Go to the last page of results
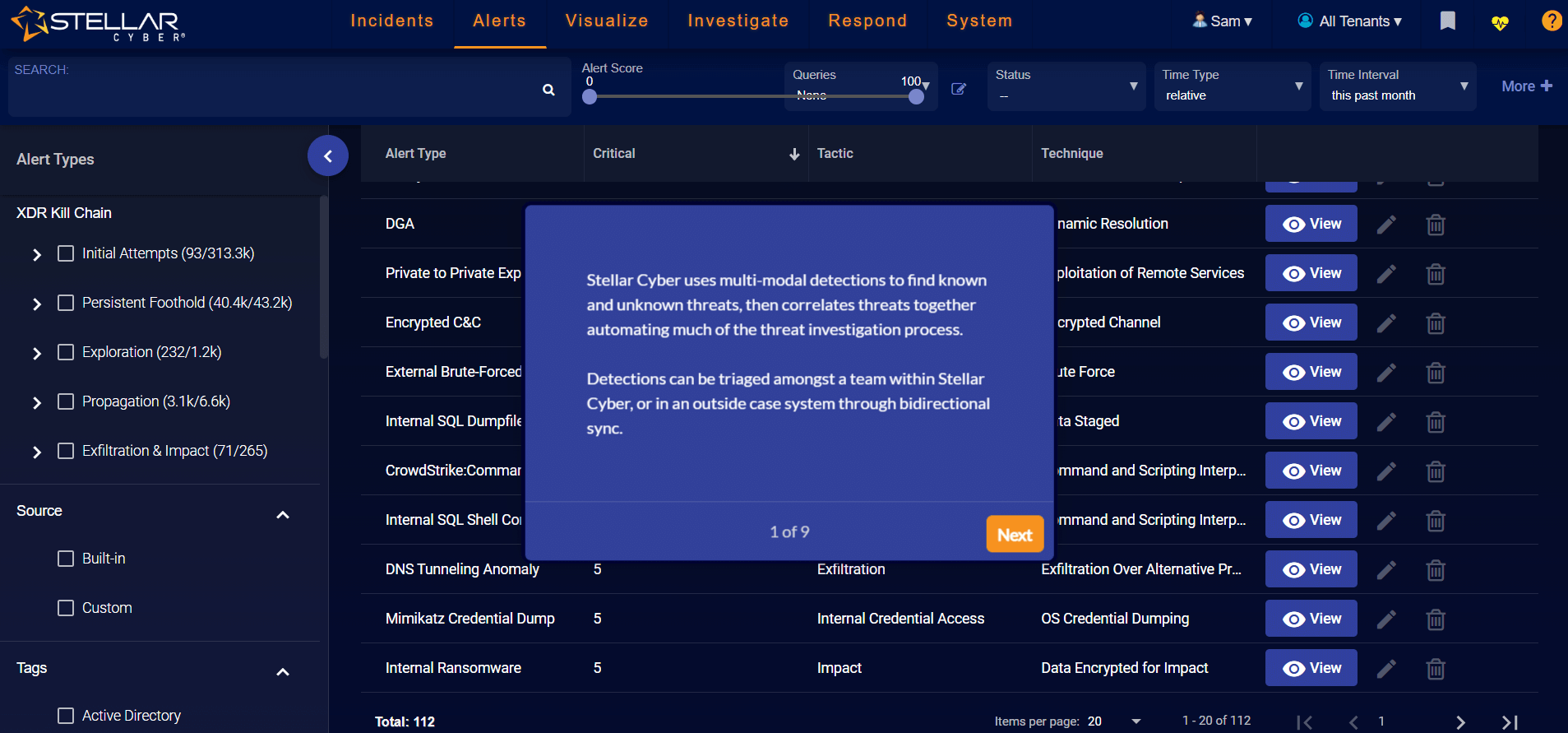Image resolution: width=1568 pixels, height=733 pixels. point(1510,722)
